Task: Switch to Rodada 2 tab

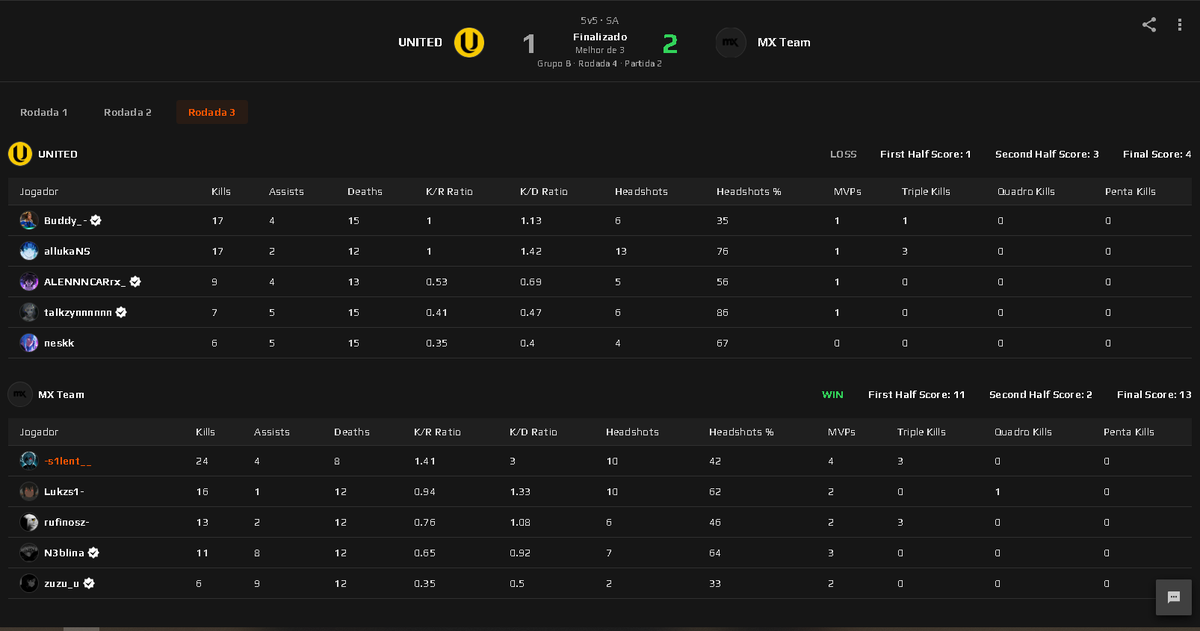Action: (x=128, y=112)
